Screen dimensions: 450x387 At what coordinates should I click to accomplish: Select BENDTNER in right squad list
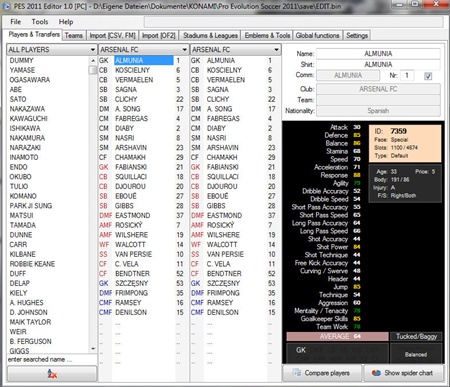click(x=224, y=274)
